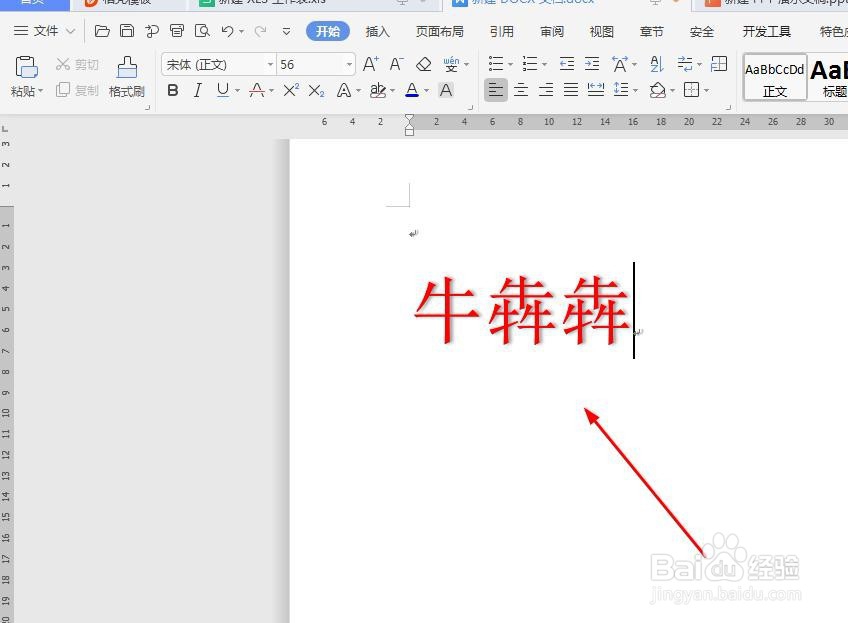Toggle bold formatting

pos(172,90)
